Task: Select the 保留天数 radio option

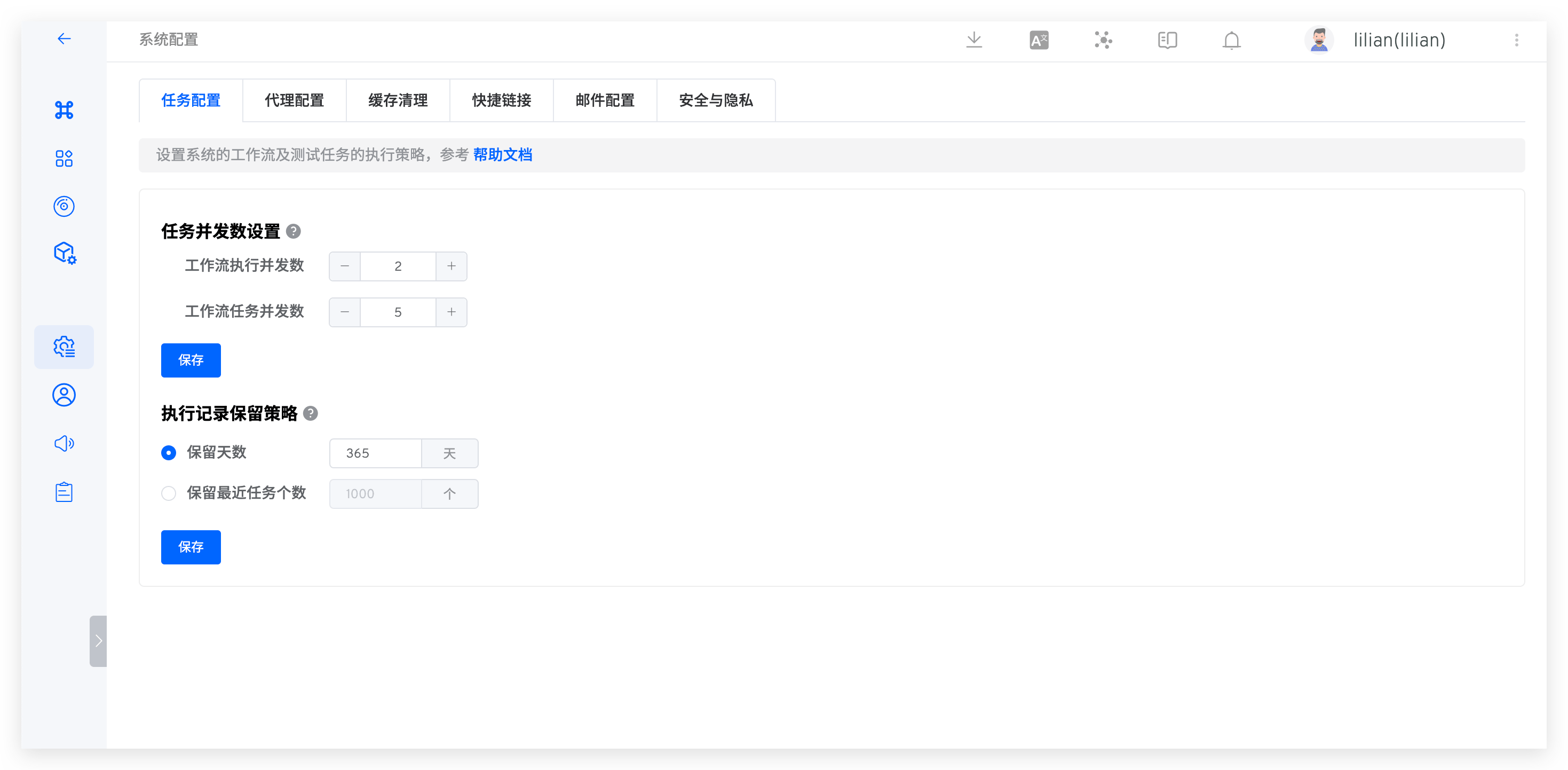Action: [x=168, y=453]
